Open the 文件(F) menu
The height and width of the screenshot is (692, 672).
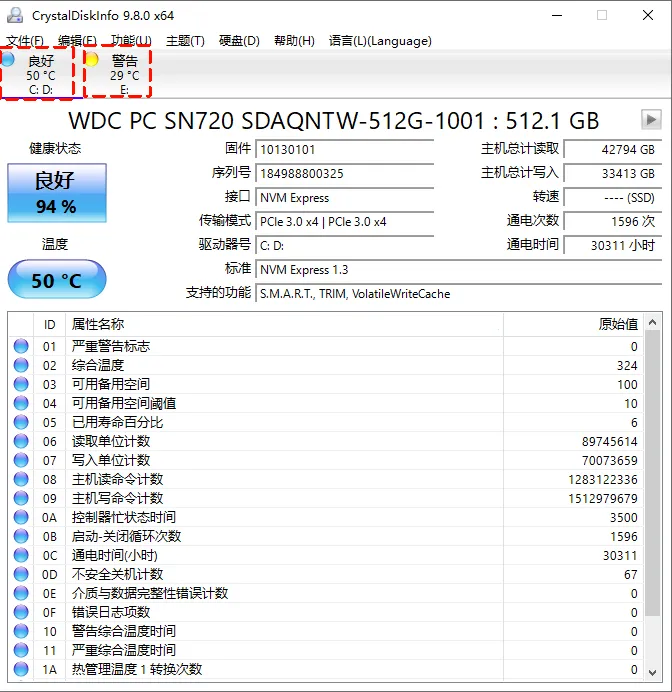pyautogui.click(x=25, y=41)
